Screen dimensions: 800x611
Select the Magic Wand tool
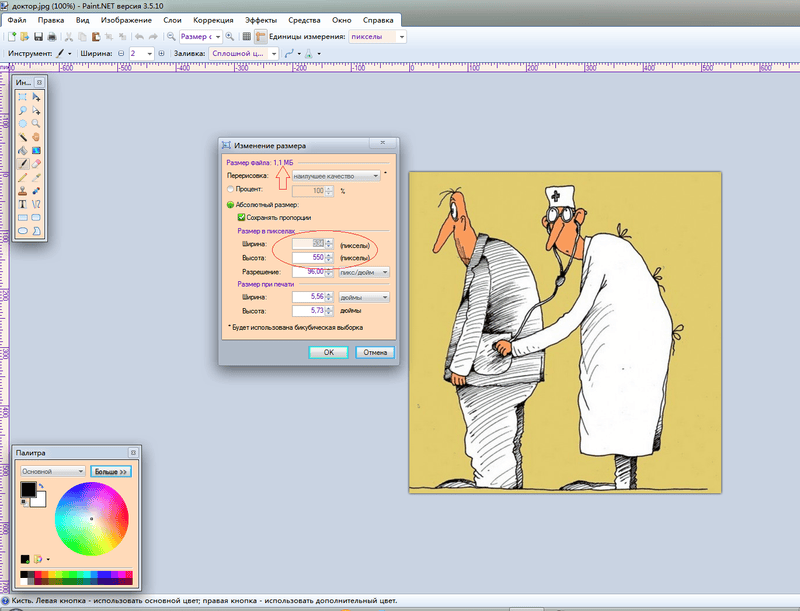point(23,136)
